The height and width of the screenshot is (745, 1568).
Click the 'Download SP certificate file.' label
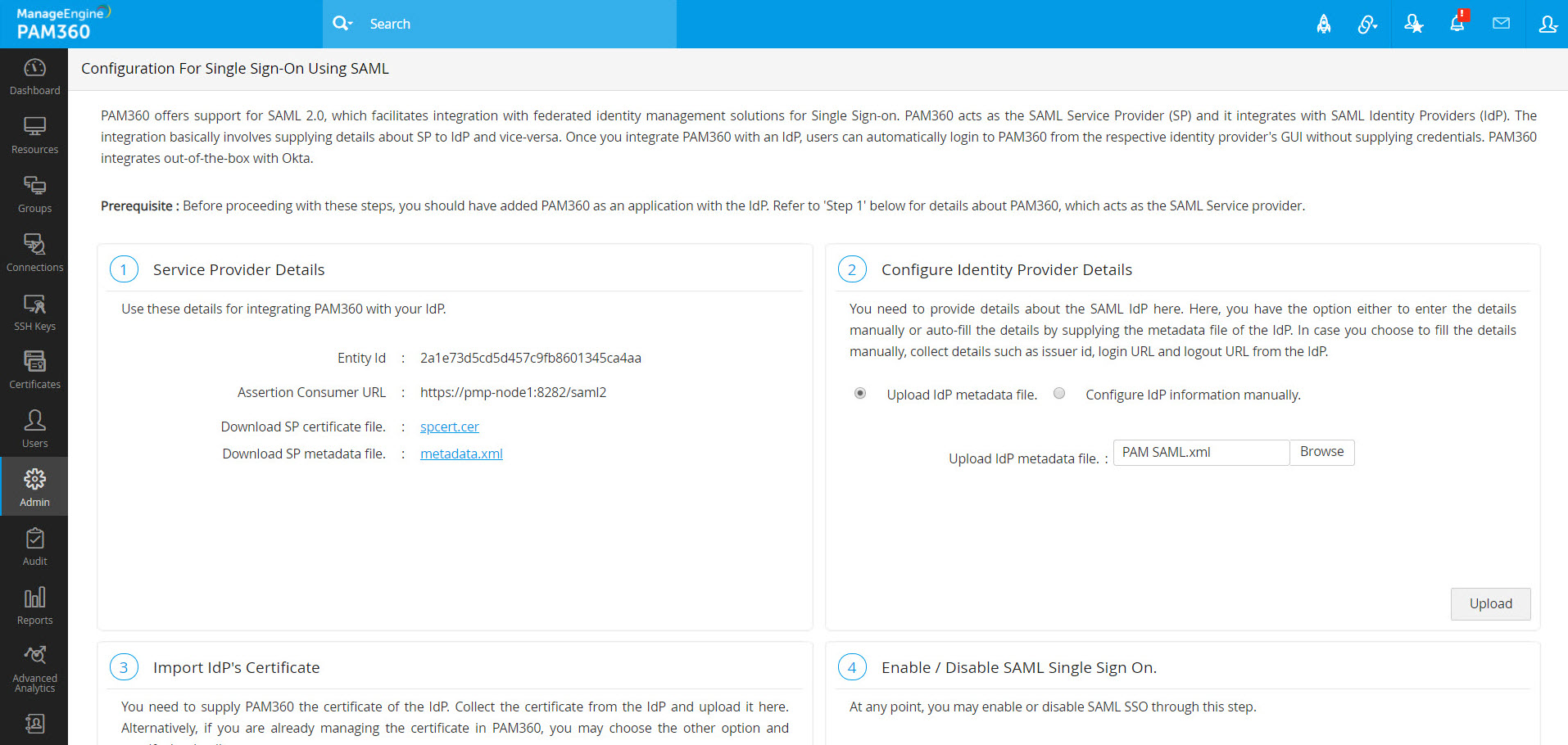point(303,427)
